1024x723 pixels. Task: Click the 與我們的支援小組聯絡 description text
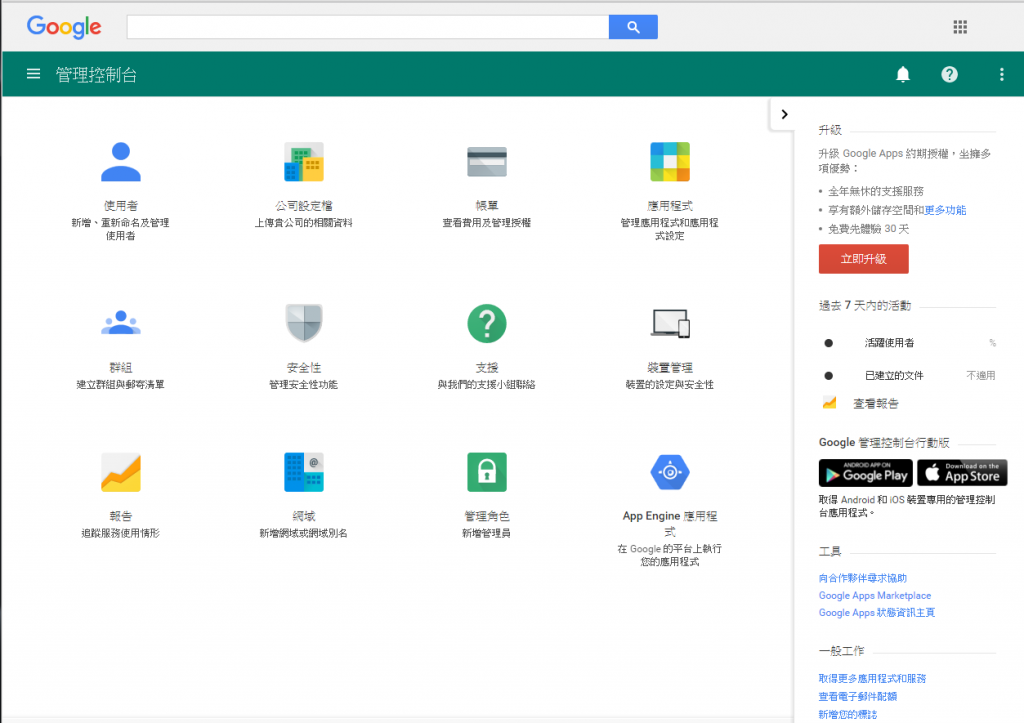(x=487, y=384)
